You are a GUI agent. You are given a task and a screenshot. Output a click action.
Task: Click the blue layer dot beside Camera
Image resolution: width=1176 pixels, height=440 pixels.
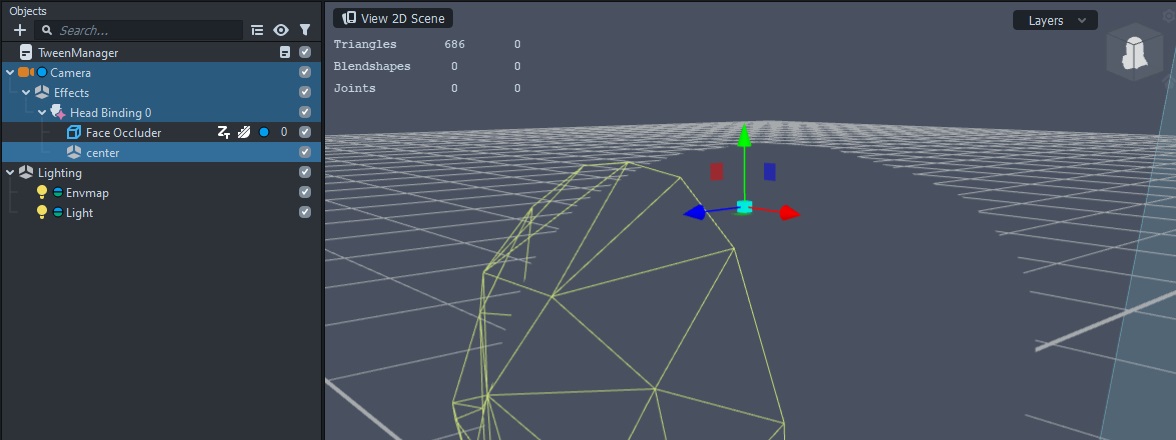tap(42, 73)
